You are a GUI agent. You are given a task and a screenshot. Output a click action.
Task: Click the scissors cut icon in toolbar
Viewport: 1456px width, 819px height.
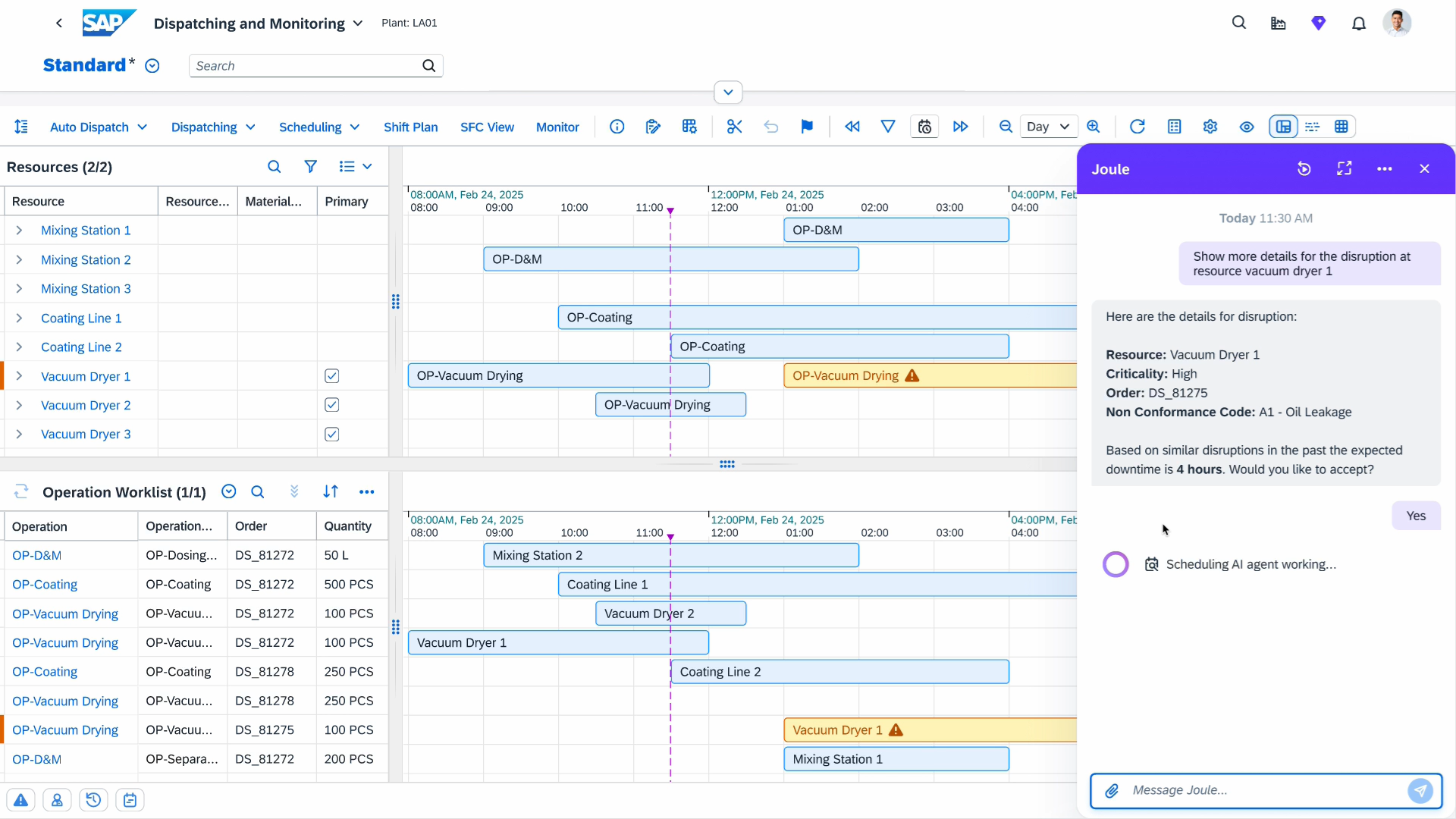734,127
